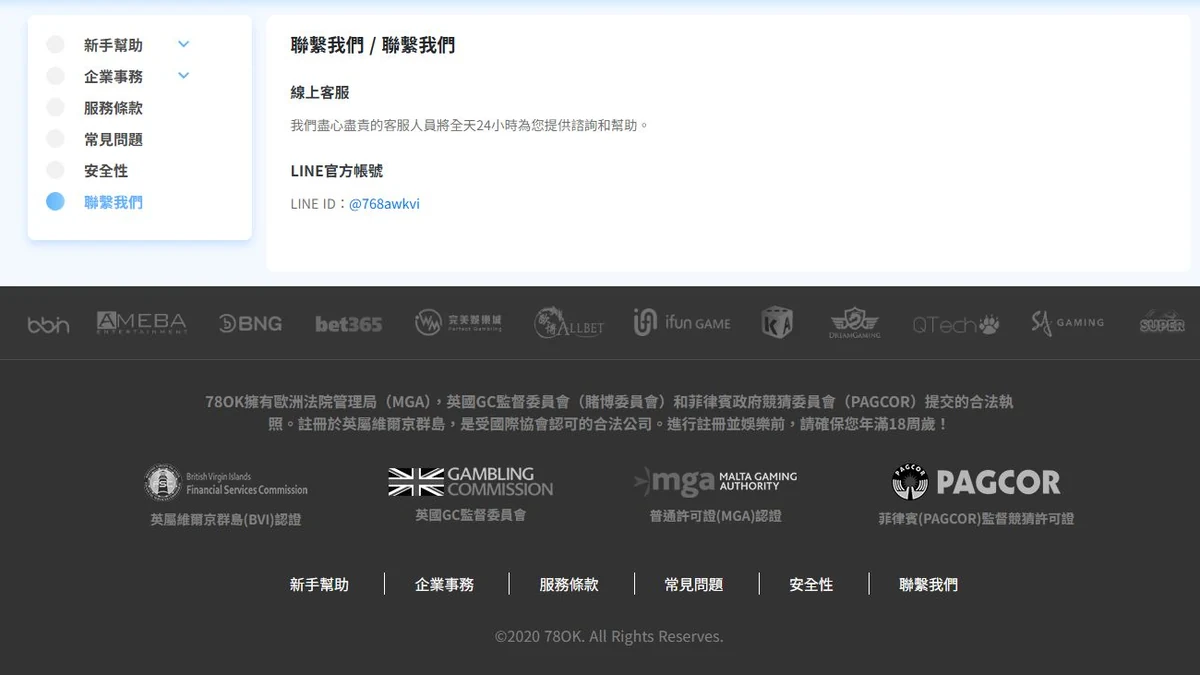Click the SA Gaming logo

coord(1067,323)
